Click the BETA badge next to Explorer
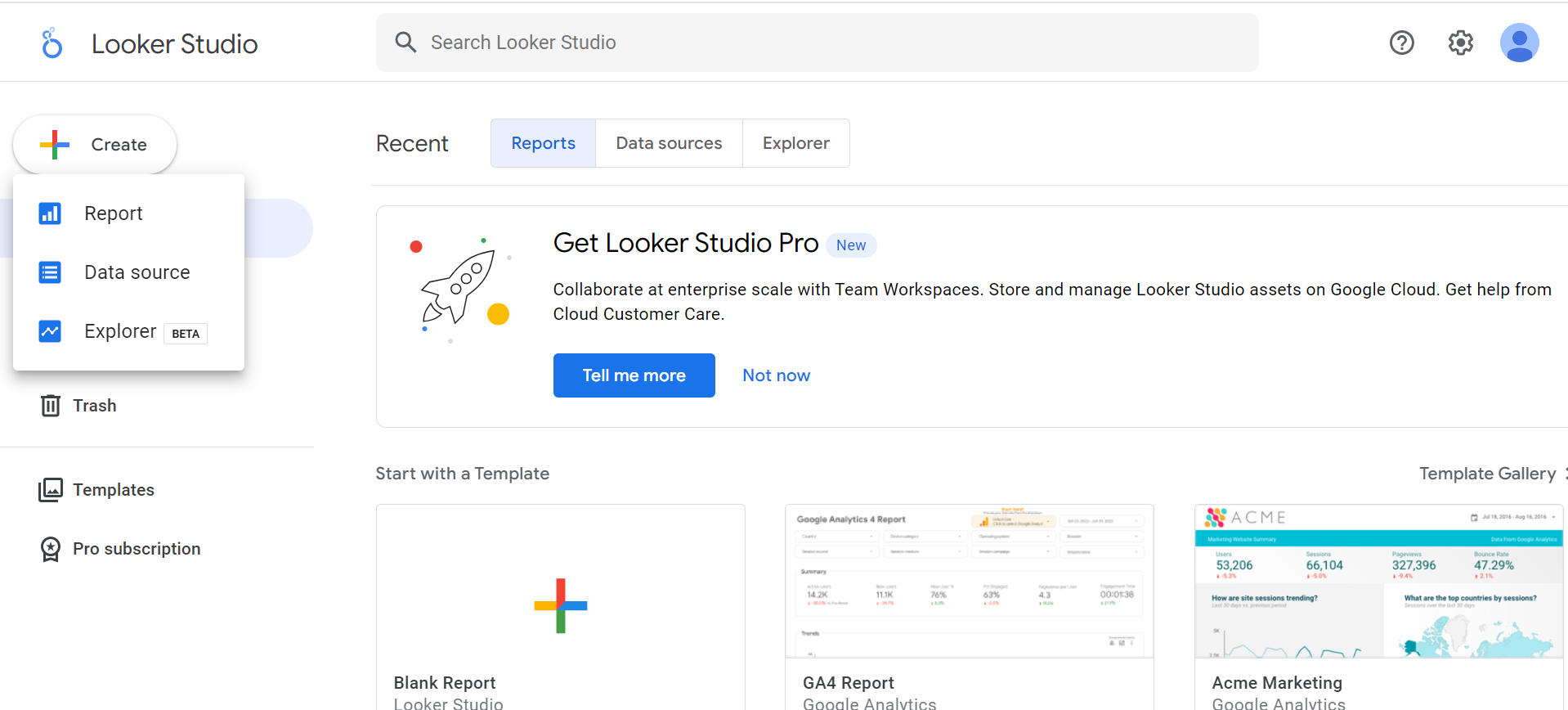 (186, 334)
